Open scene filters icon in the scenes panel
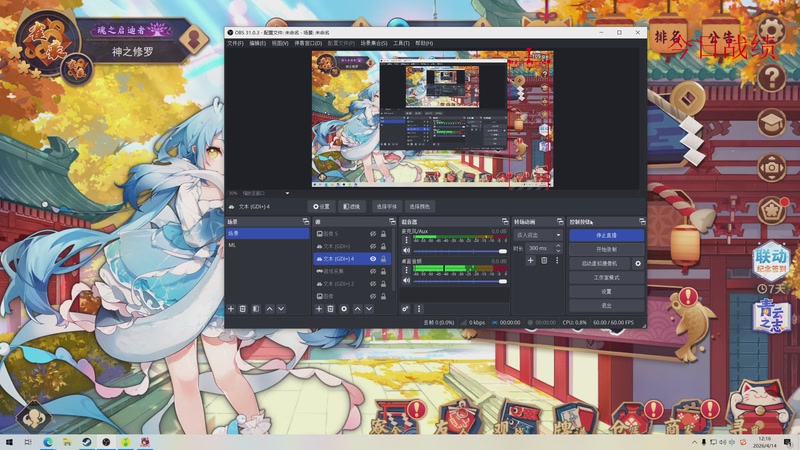This screenshot has height=450, width=800. click(256, 309)
